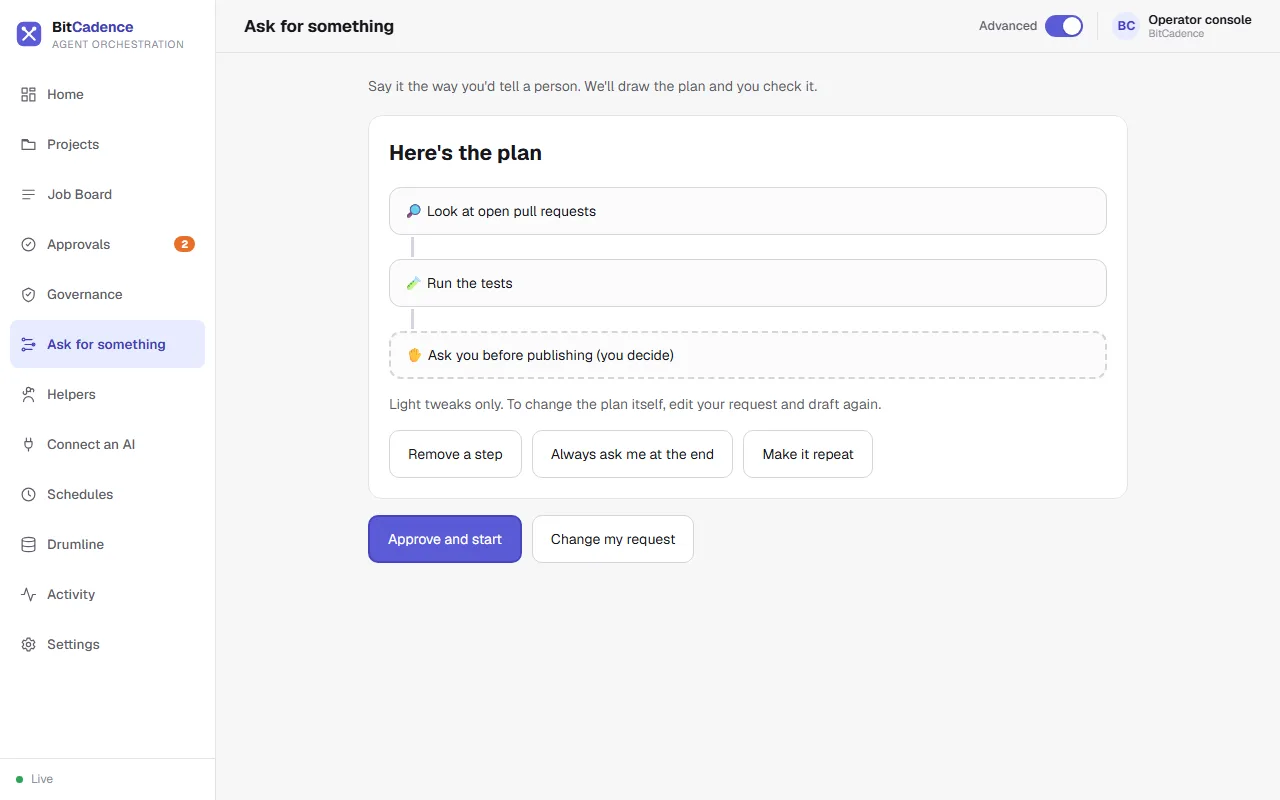Click the Drumline database icon
1280x800 pixels.
click(28, 544)
